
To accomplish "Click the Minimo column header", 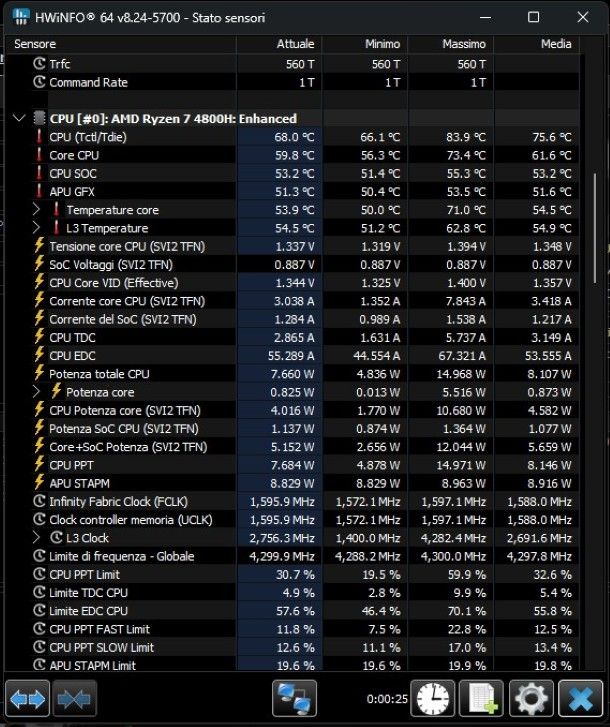I will click(365, 44).
